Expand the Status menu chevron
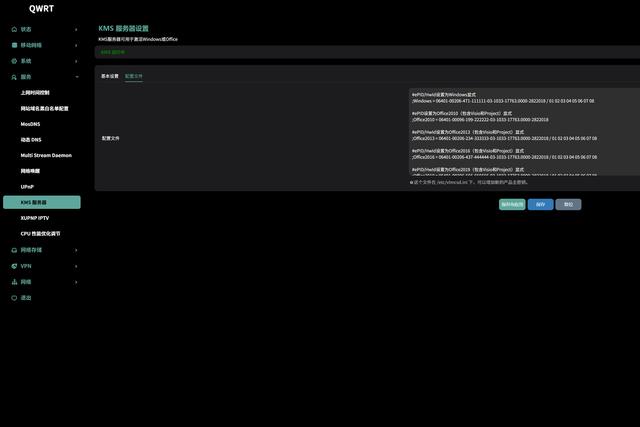 pos(76,29)
